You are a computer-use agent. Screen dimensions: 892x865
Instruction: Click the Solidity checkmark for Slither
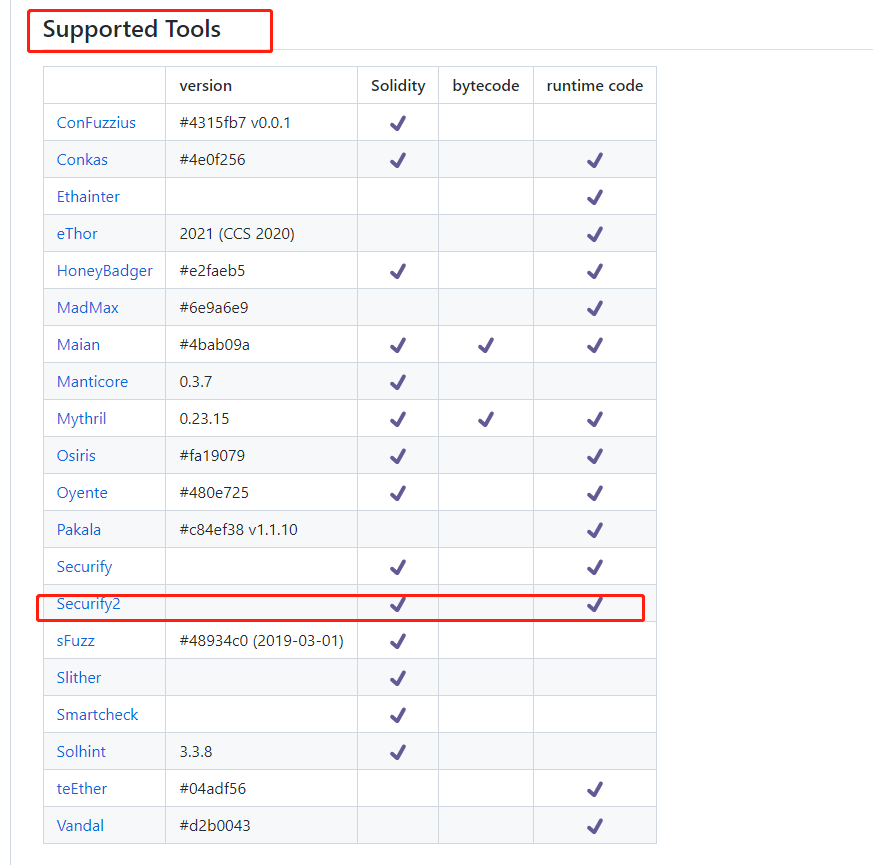(x=397, y=677)
